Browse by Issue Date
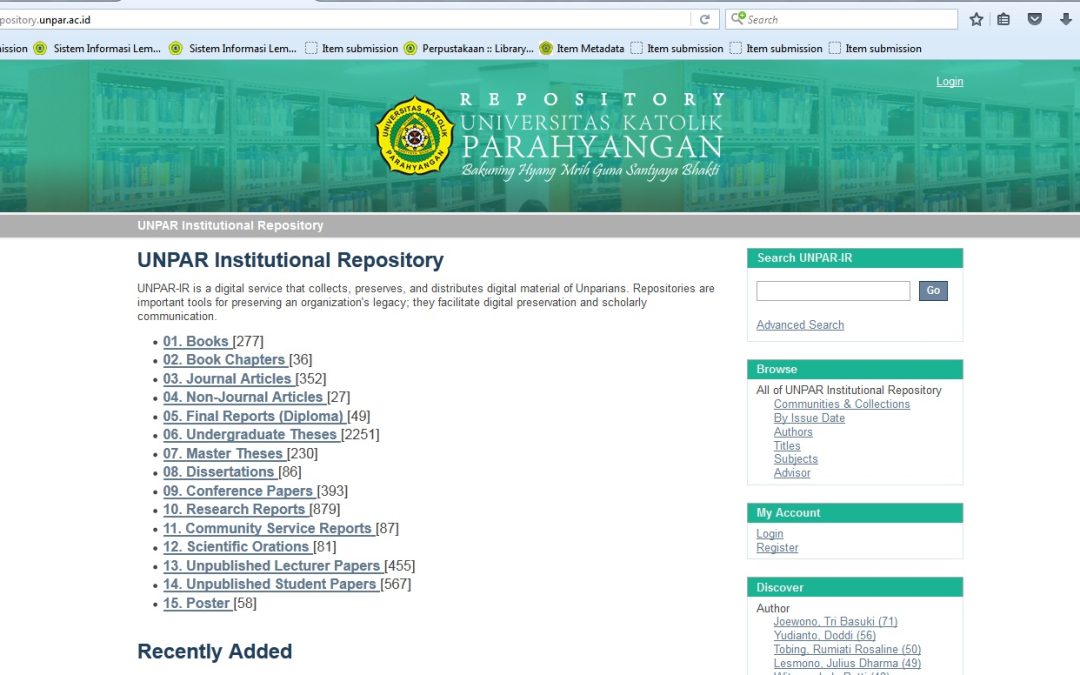1080x675 pixels. (x=808, y=419)
